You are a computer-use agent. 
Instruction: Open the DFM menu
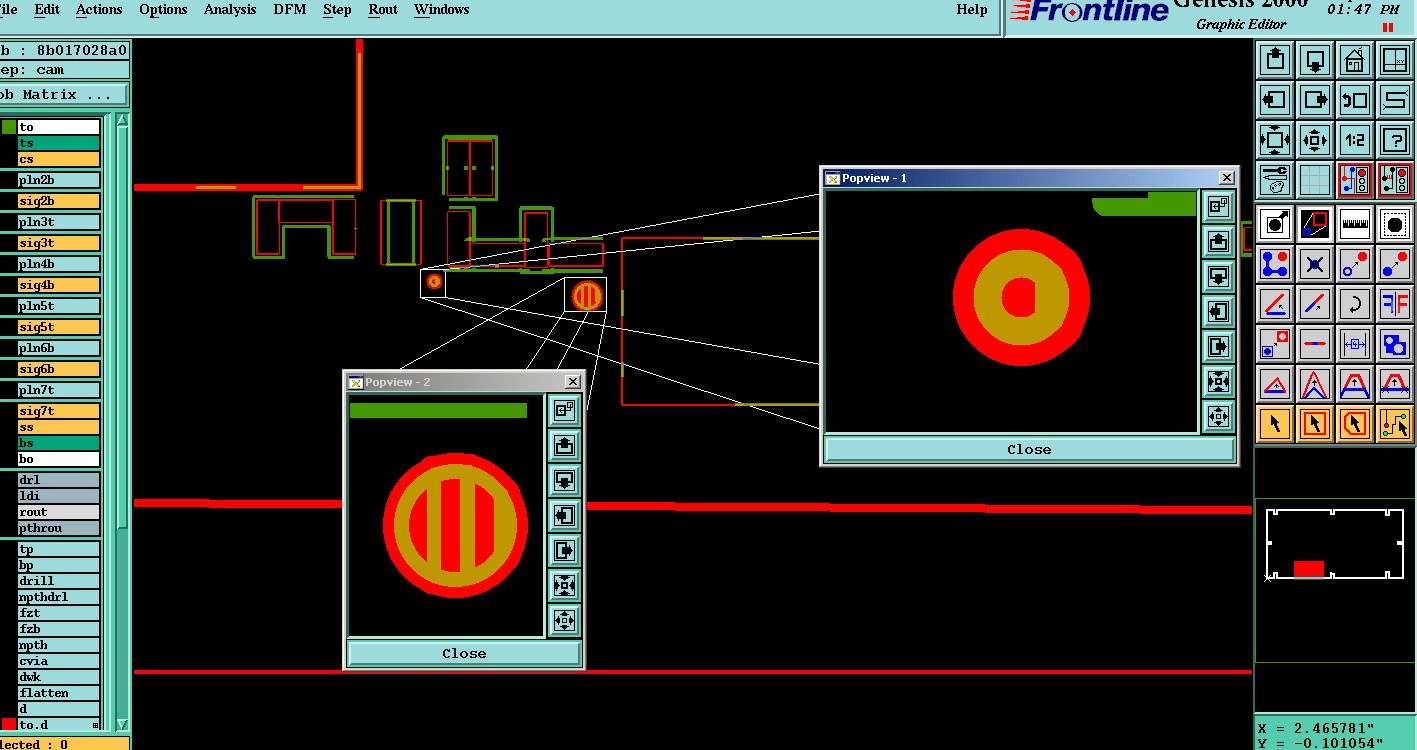pos(290,9)
